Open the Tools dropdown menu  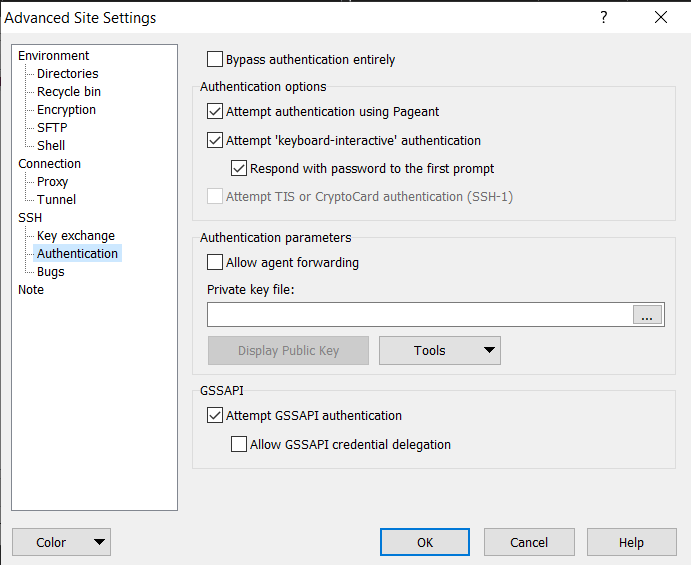440,351
